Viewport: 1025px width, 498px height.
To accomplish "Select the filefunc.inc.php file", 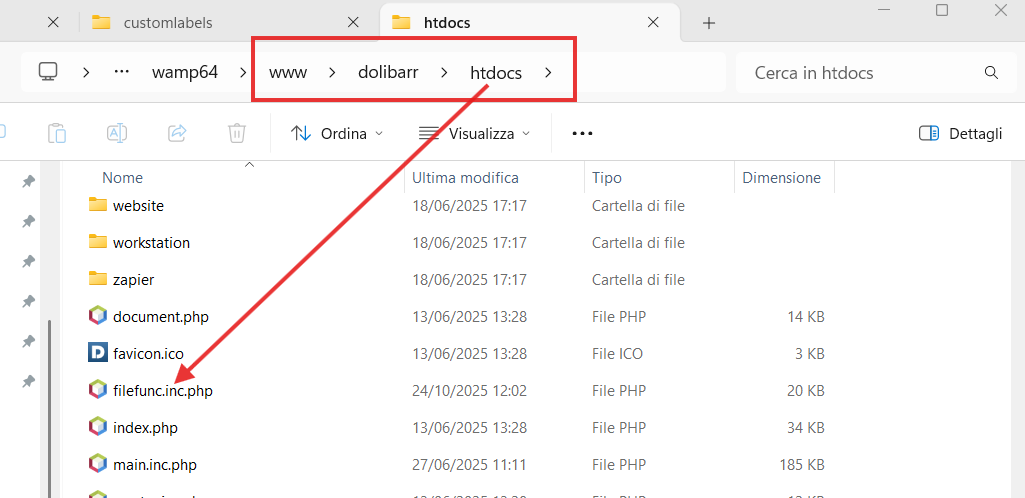I will click(162, 390).
